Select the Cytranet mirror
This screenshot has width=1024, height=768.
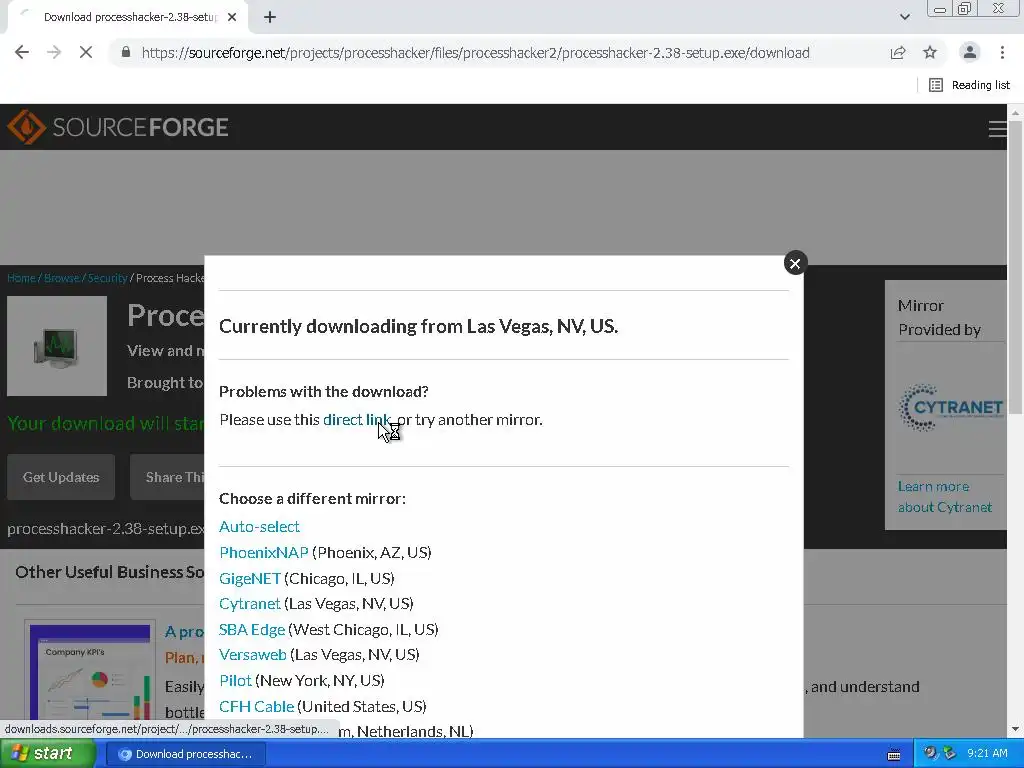click(250, 603)
